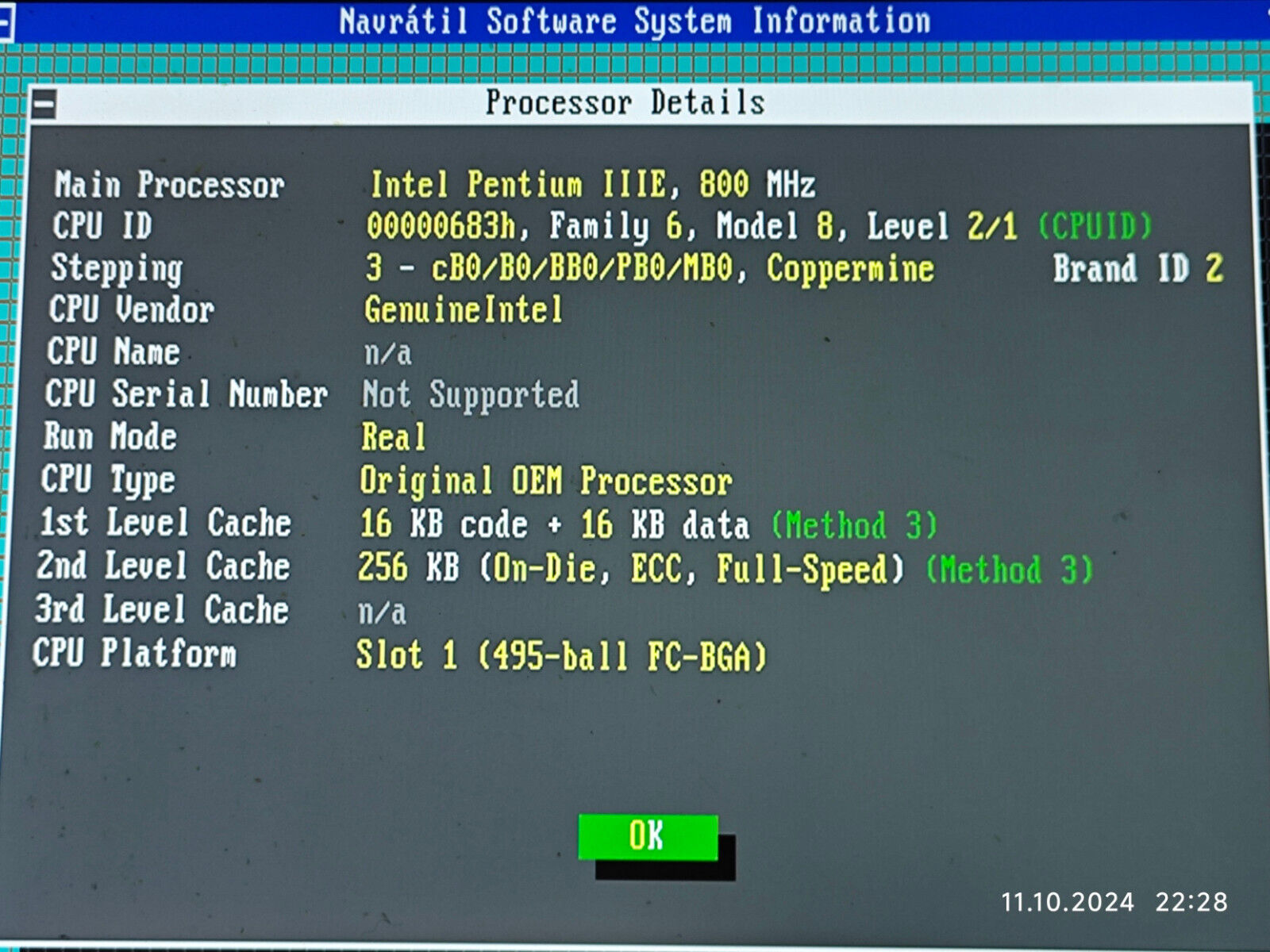Select the Stepping label
This screenshot has width=1270, height=952.
[x=117, y=269]
